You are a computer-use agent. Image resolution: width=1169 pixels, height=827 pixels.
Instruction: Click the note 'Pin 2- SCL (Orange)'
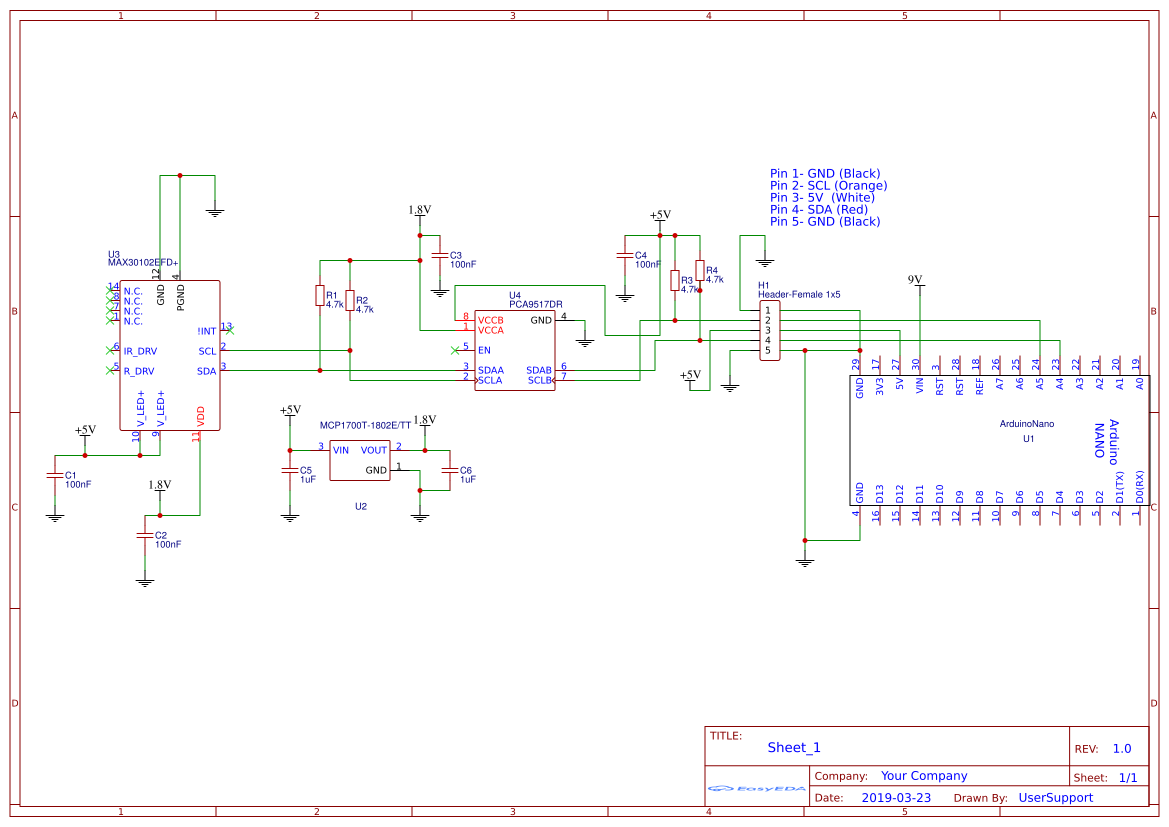828,186
